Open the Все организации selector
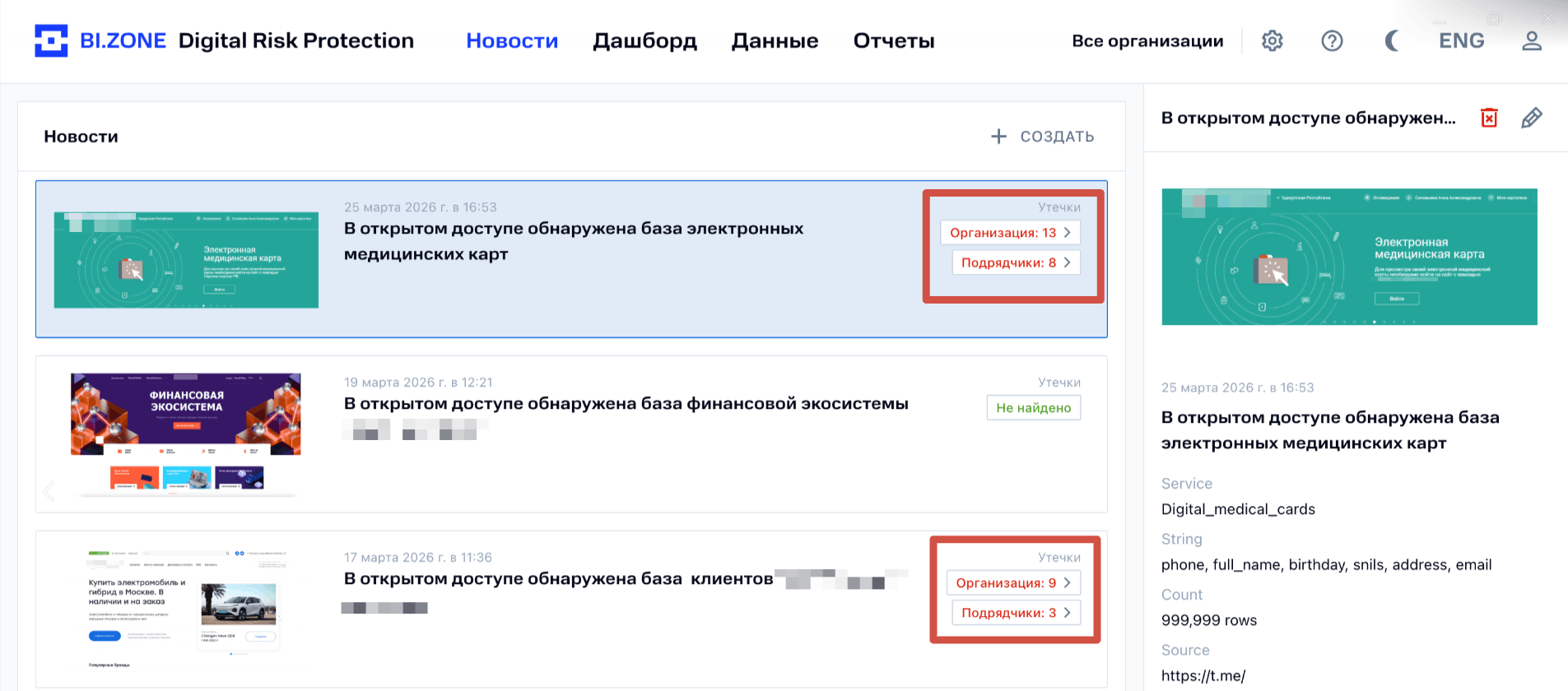This screenshot has height=691, width=1568. [x=1147, y=41]
